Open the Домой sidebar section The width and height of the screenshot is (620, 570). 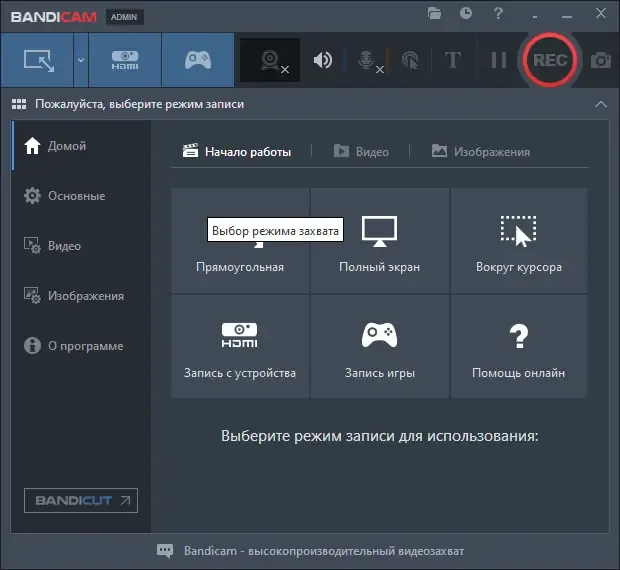coord(81,146)
